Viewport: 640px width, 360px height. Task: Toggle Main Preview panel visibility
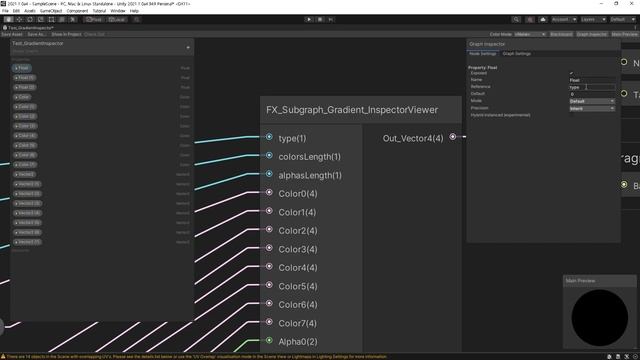[624, 34]
